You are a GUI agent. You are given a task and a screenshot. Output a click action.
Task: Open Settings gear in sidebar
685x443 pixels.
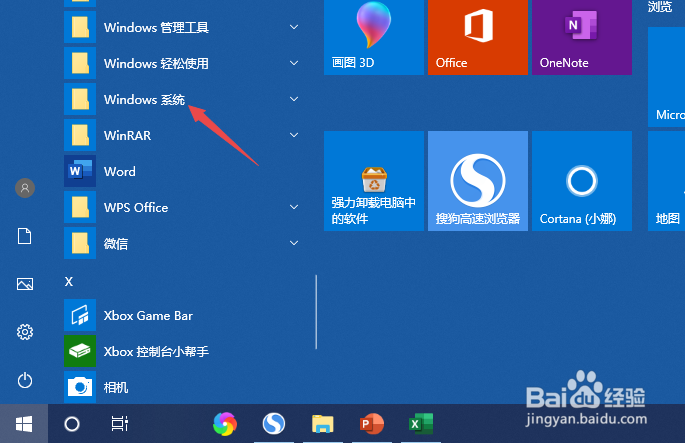click(x=24, y=332)
